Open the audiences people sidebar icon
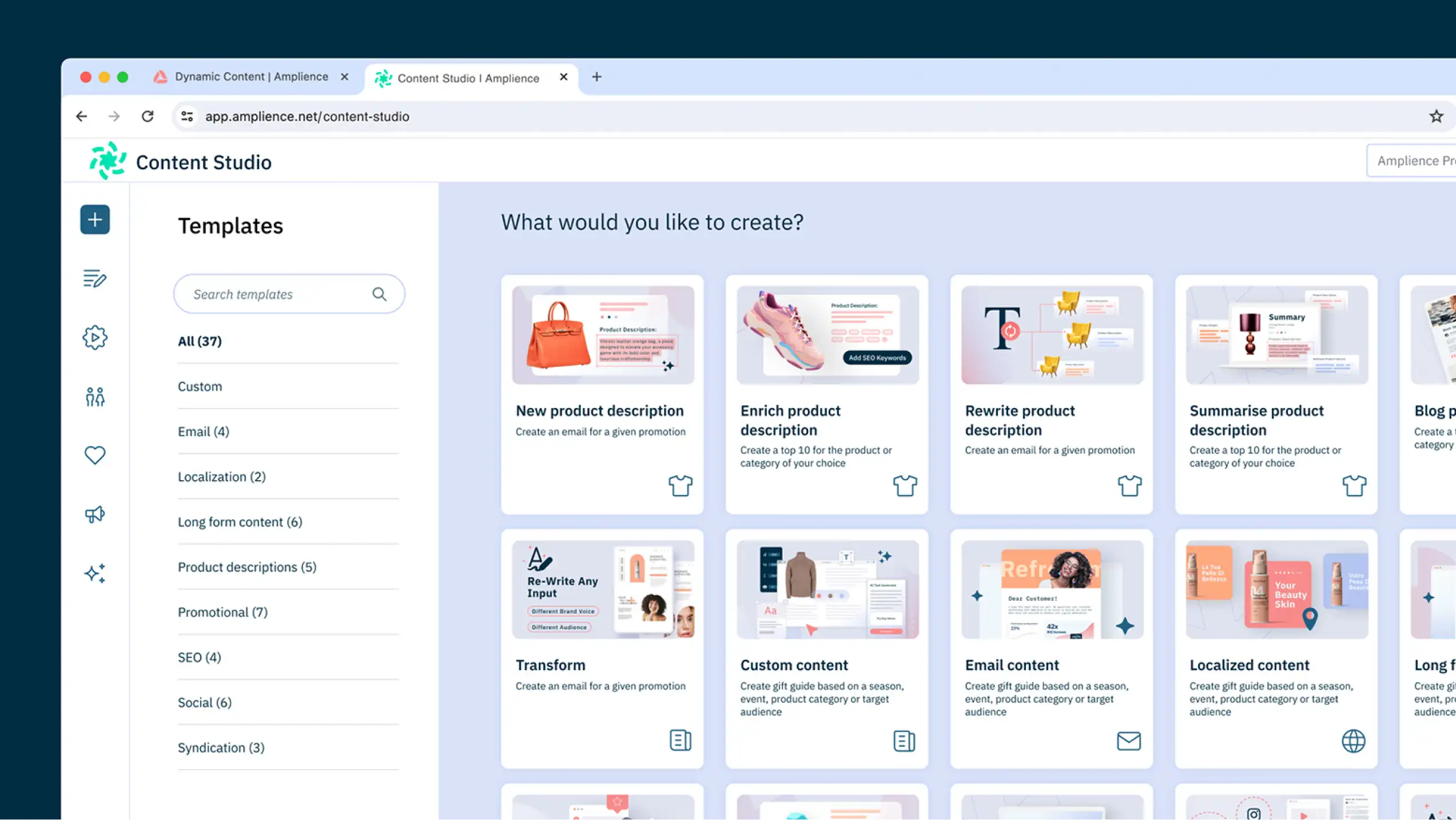Viewport: 1456px width, 820px height. [x=95, y=397]
